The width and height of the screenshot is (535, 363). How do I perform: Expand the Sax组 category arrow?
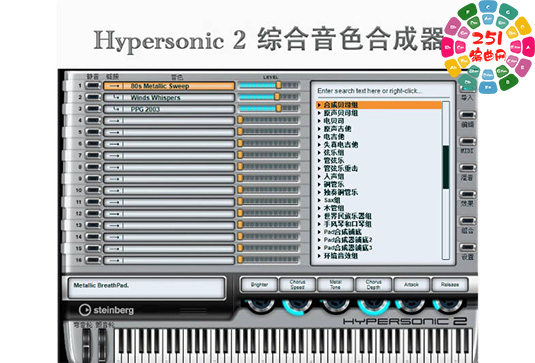(x=319, y=200)
